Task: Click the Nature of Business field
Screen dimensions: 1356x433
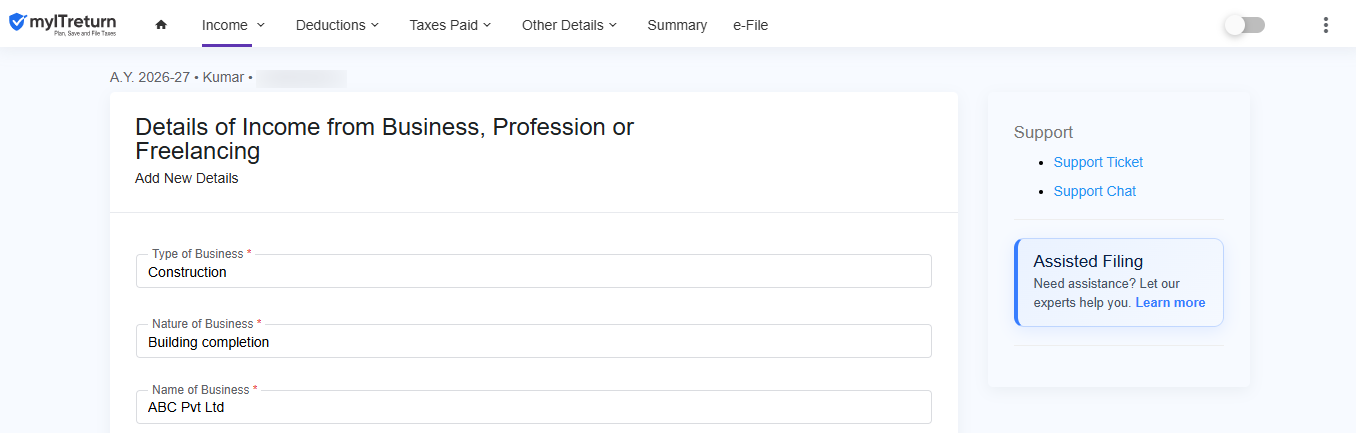Action: click(x=534, y=341)
